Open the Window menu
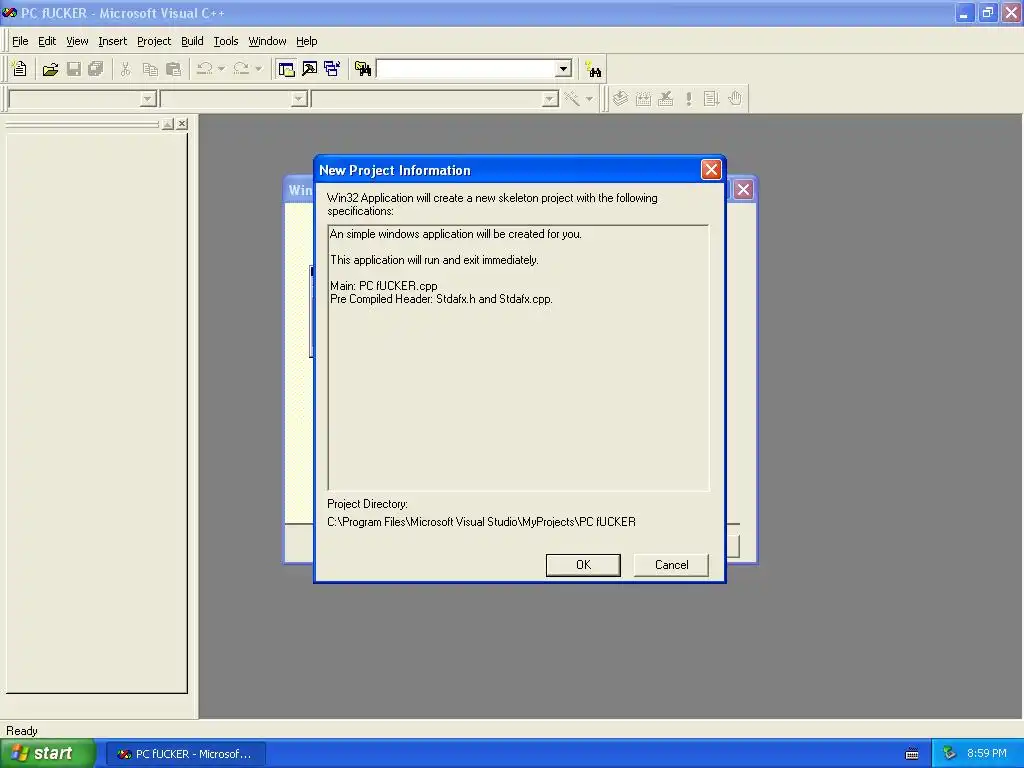The height and width of the screenshot is (768, 1024). pyautogui.click(x=267, y=41)
